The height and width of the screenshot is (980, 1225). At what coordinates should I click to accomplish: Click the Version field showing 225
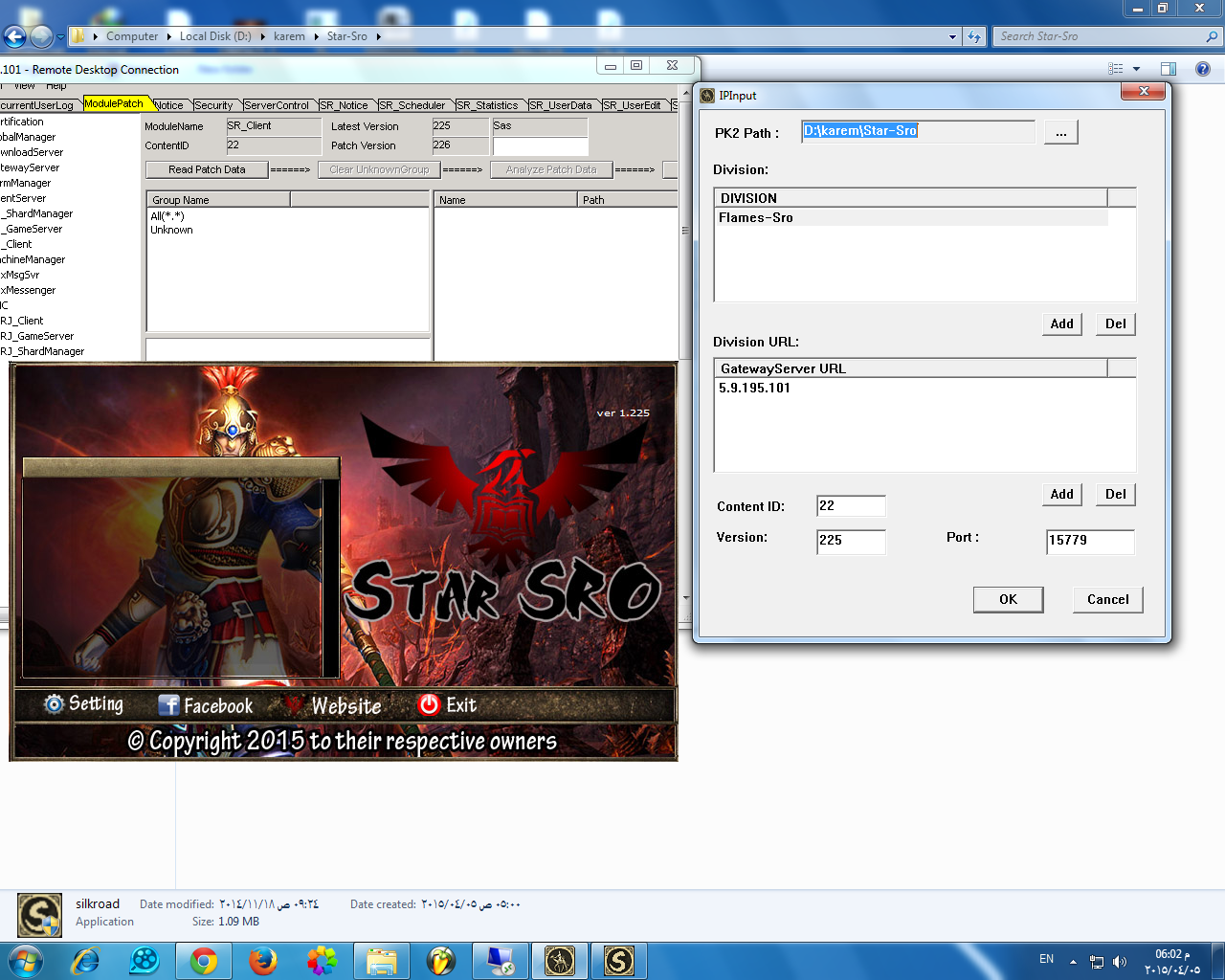(851, 541)
